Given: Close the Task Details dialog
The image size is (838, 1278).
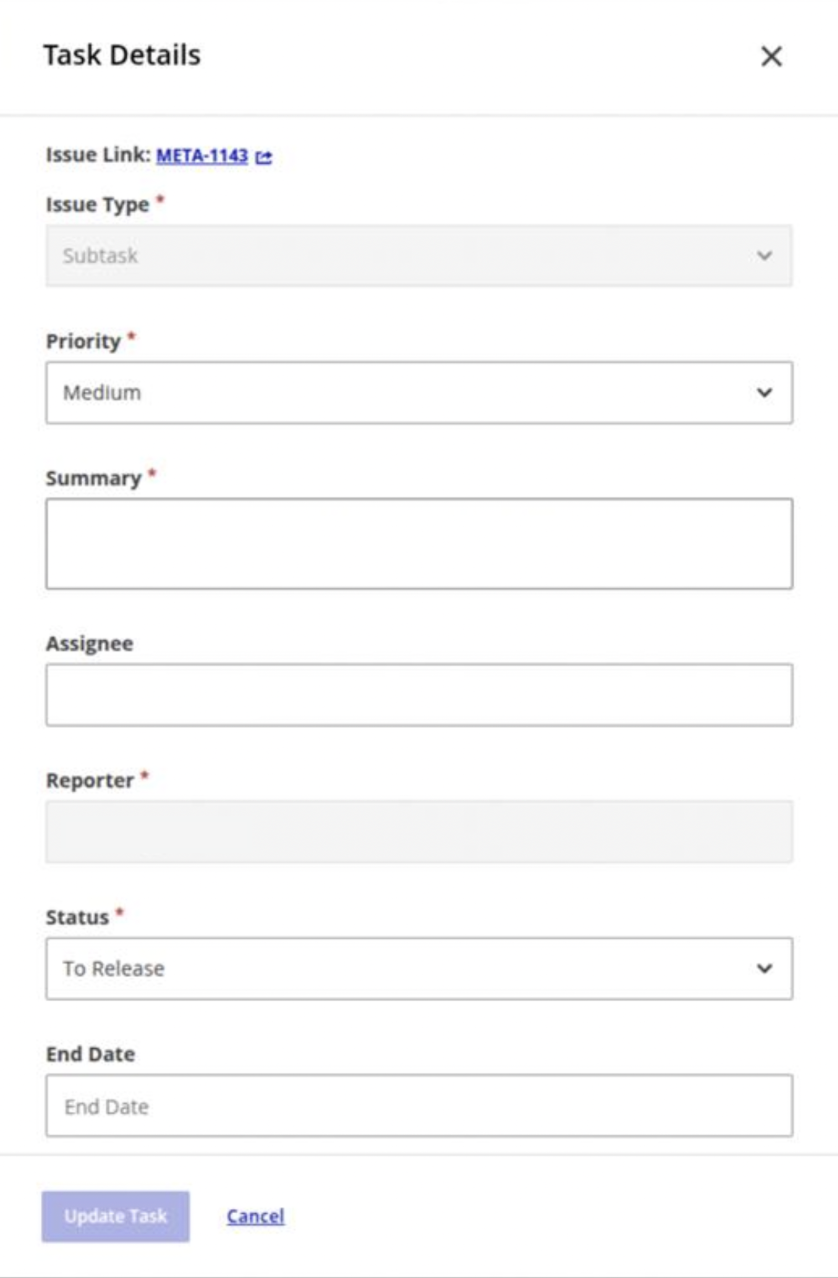Looking at the screenshot, I should pos(771,57).
